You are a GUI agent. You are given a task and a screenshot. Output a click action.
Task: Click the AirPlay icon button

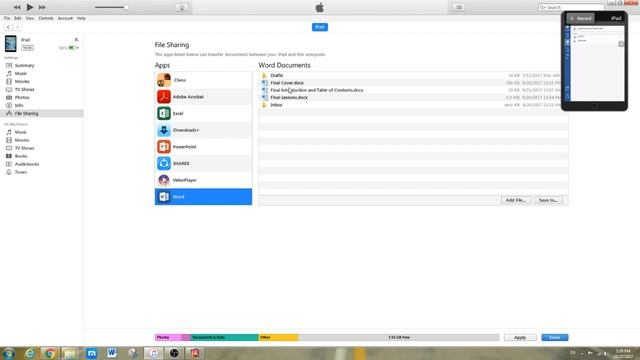tap(182, 7)
